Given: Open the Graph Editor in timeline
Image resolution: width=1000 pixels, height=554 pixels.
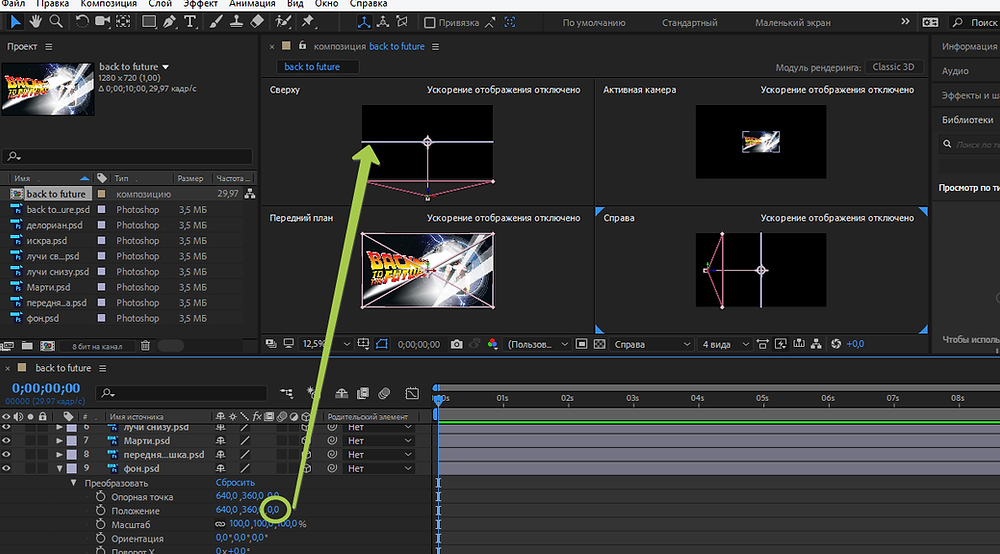Looking at the screenshot, I should tap(412, 393).
